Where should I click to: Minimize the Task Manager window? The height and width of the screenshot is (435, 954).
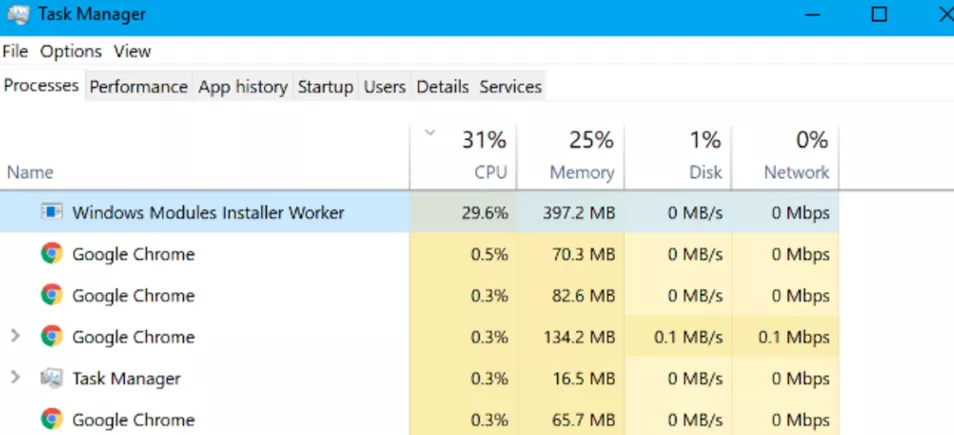(813, 15)
